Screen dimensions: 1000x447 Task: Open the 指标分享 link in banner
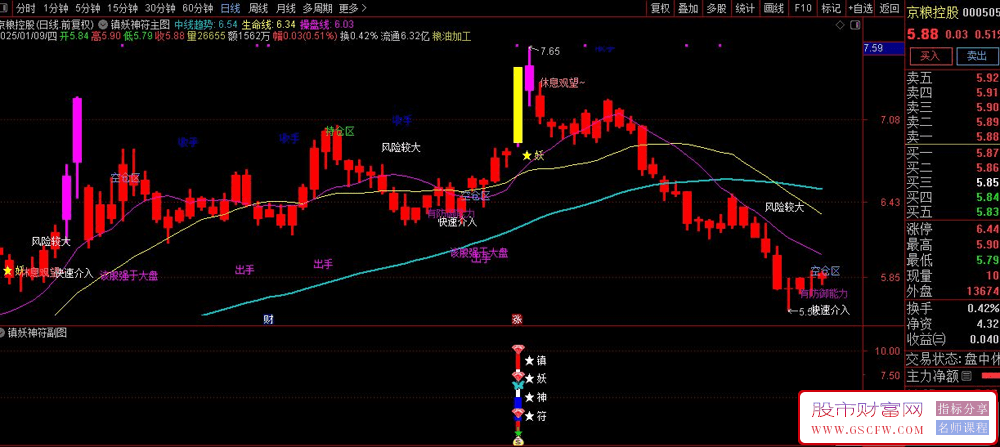coord(962,408)
